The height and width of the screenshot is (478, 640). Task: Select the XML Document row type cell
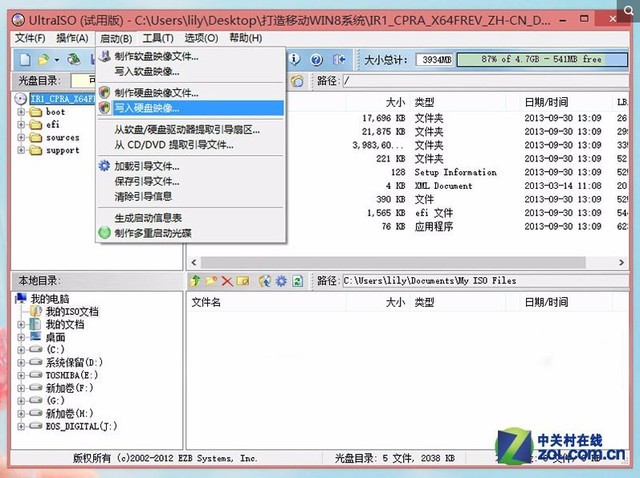[443, 186]
